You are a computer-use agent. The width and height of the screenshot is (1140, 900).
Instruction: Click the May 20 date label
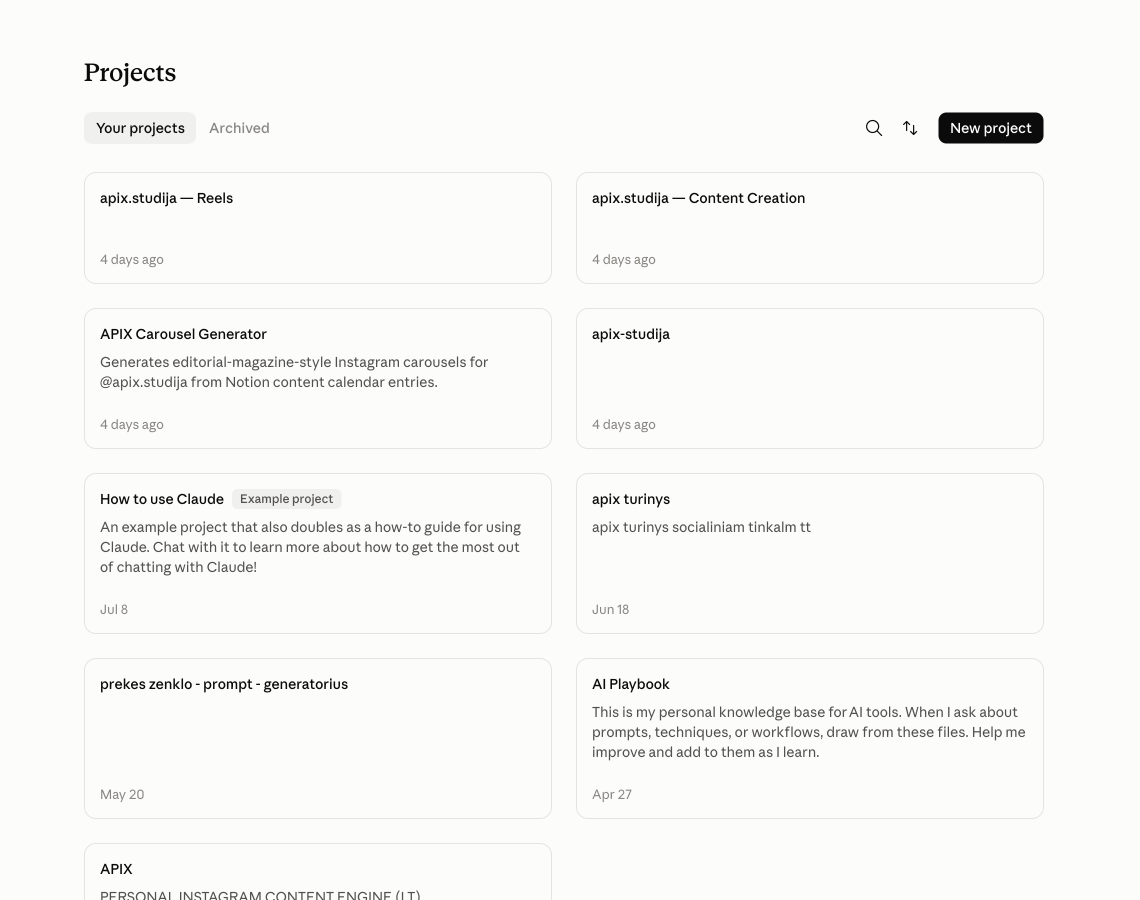[x=122, y=795]
